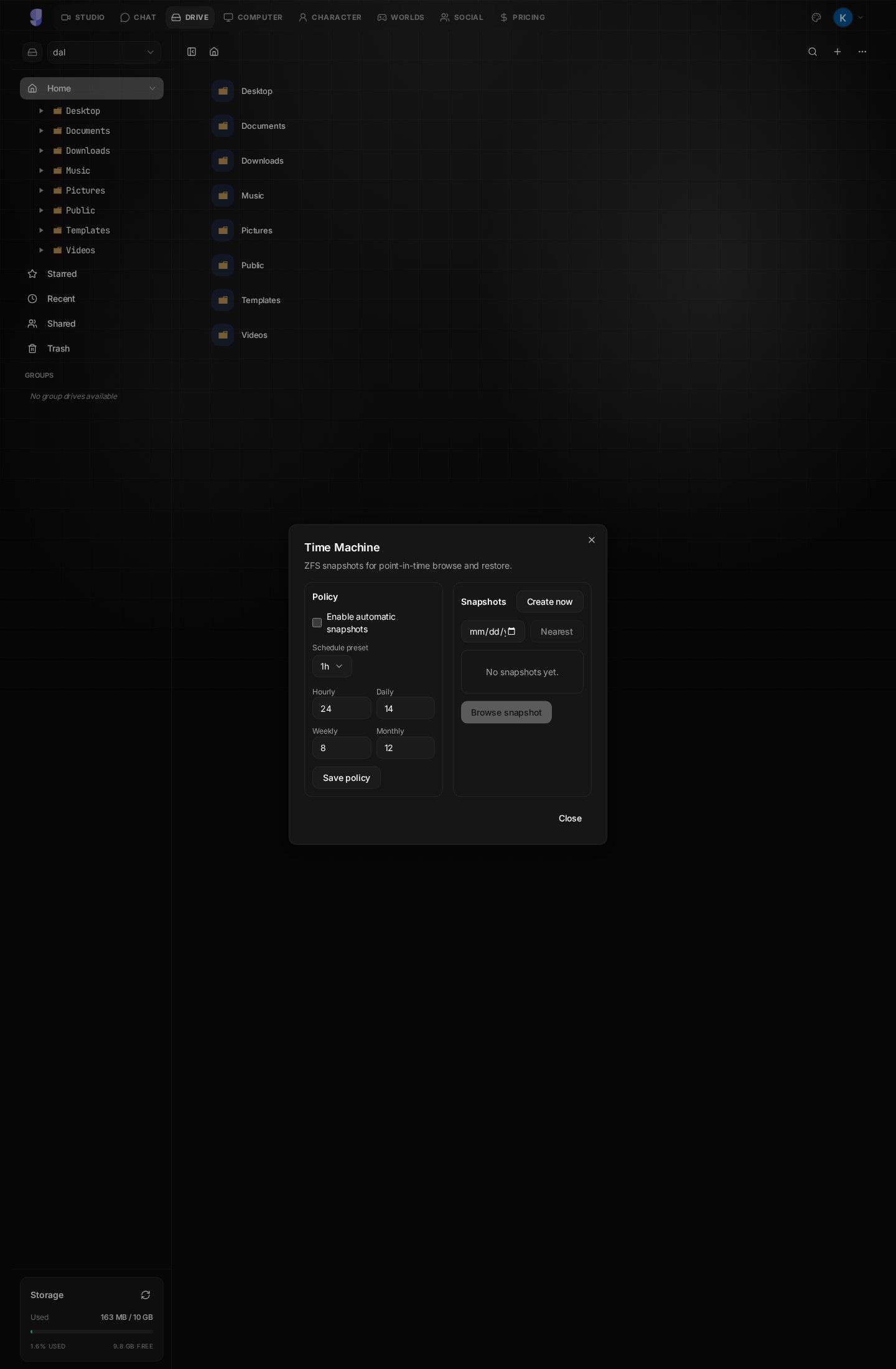Open Recent in sidebar

[x=91, y=299]
